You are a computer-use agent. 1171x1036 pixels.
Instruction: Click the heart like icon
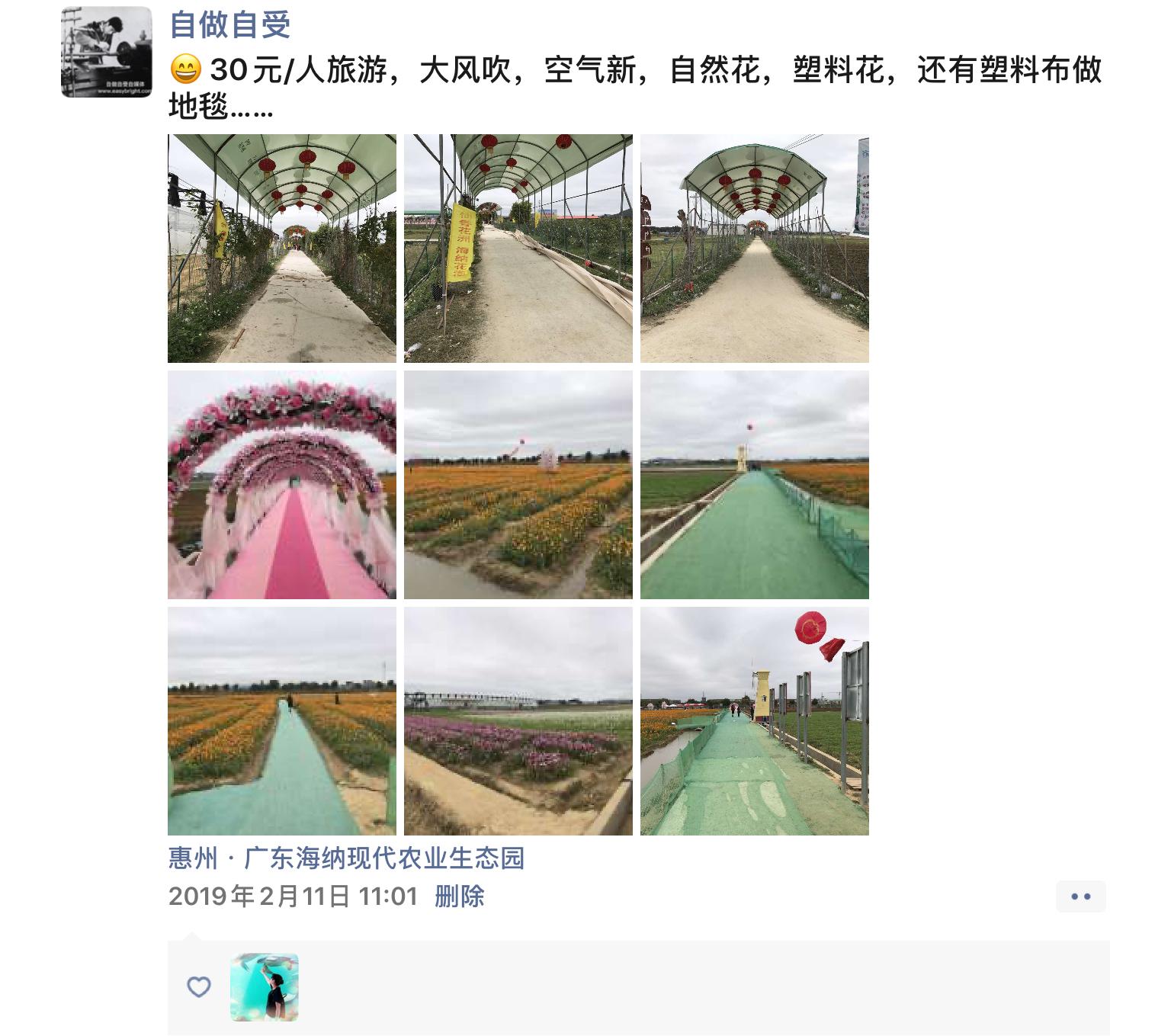(x=199, y=987)
